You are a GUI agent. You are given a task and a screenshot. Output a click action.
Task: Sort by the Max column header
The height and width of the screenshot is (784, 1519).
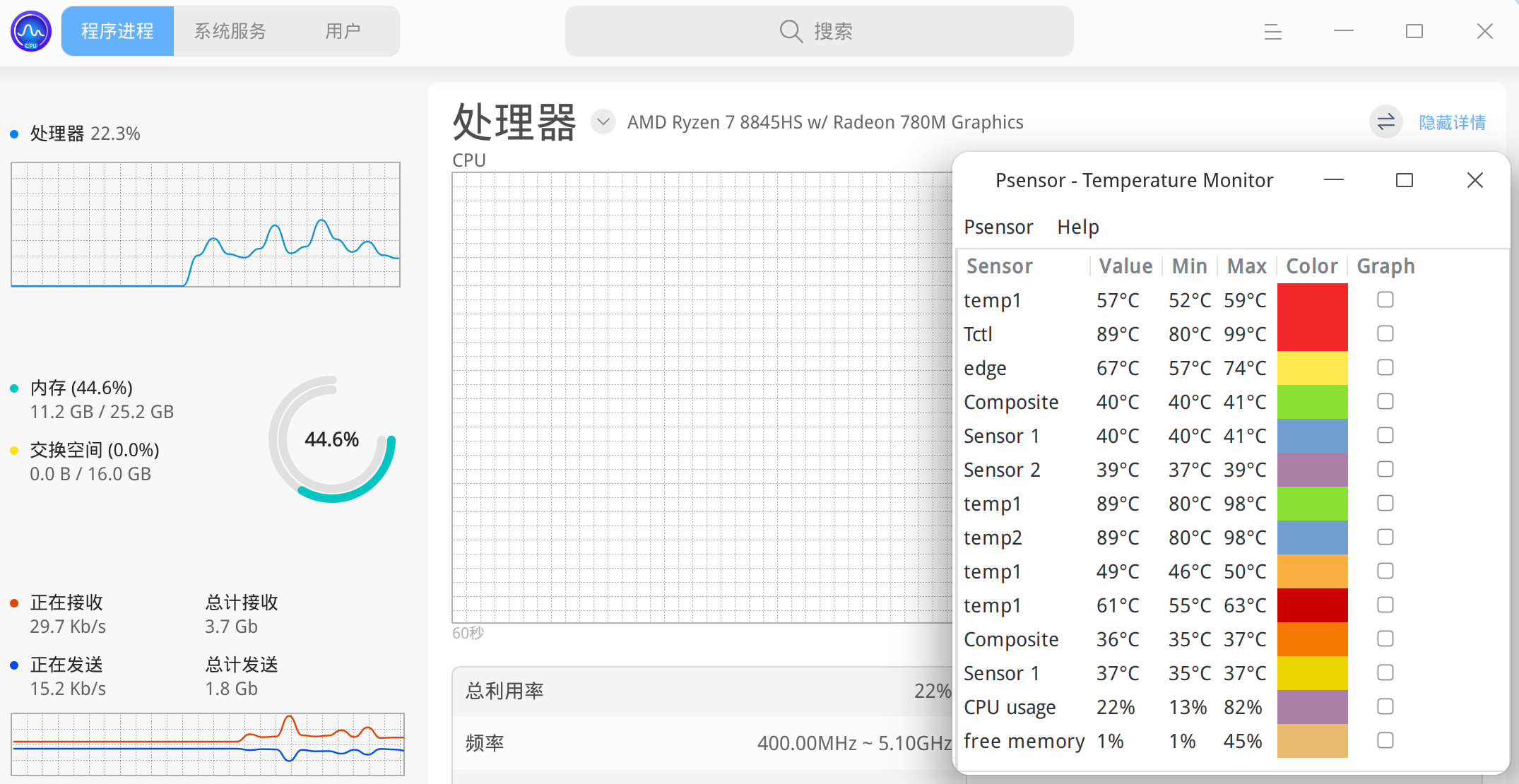pos(1247,266)
